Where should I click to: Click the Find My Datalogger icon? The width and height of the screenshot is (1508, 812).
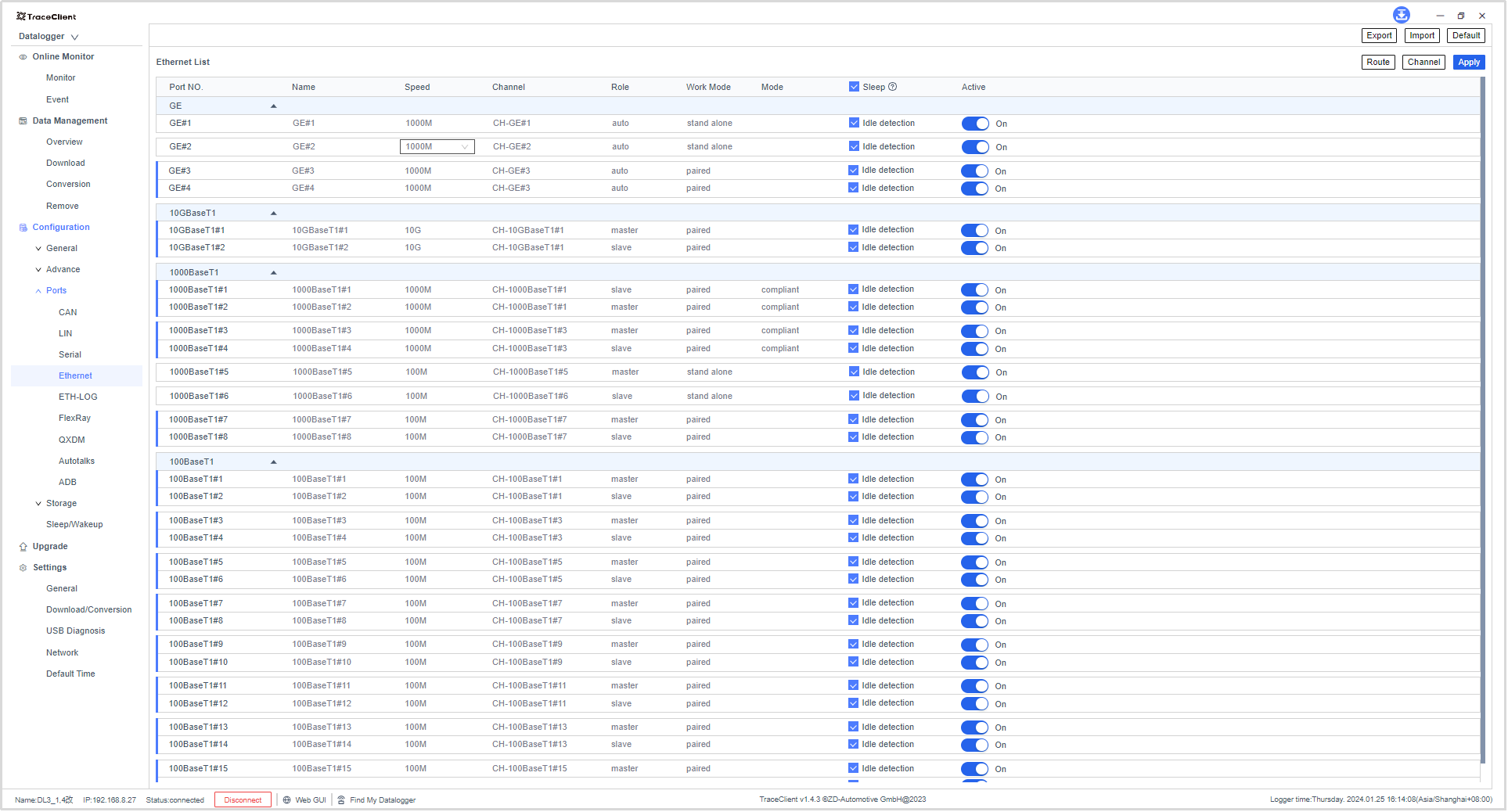341,799
